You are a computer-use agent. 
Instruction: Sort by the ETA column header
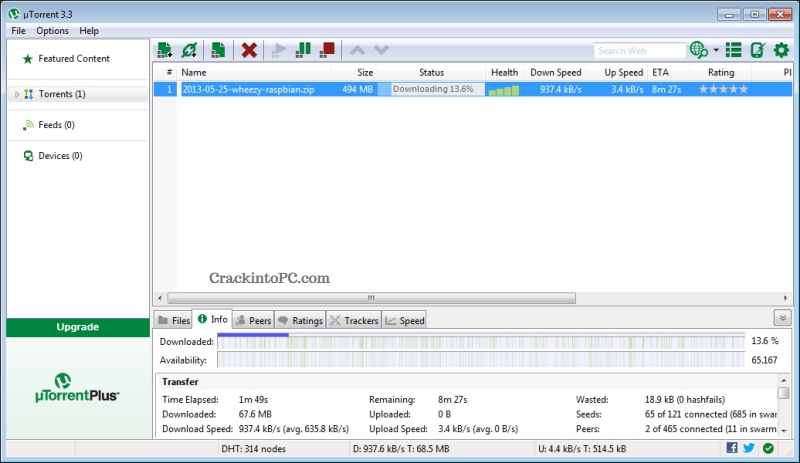668,72
